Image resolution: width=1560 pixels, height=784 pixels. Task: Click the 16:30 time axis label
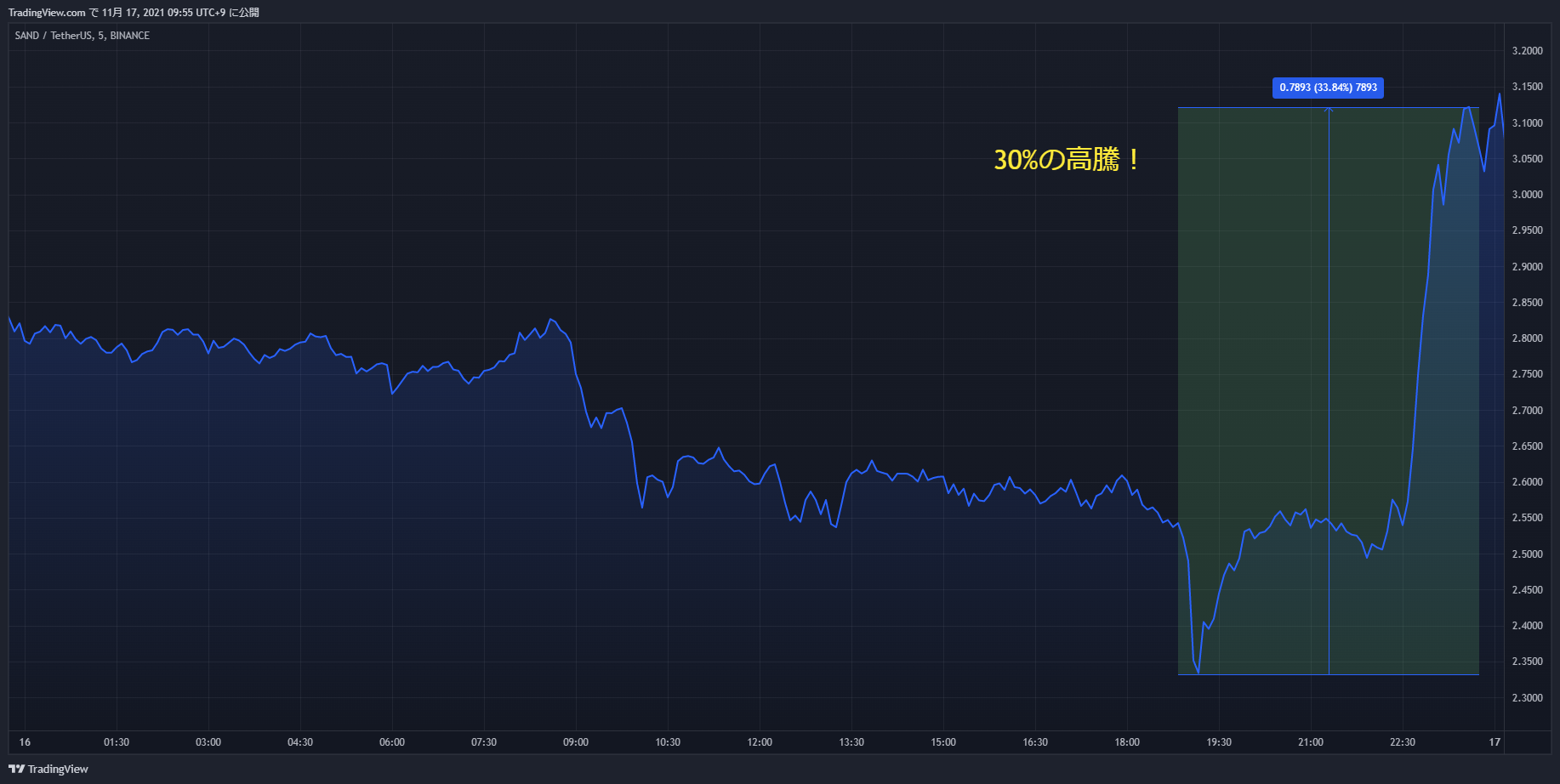[1035, 742]
